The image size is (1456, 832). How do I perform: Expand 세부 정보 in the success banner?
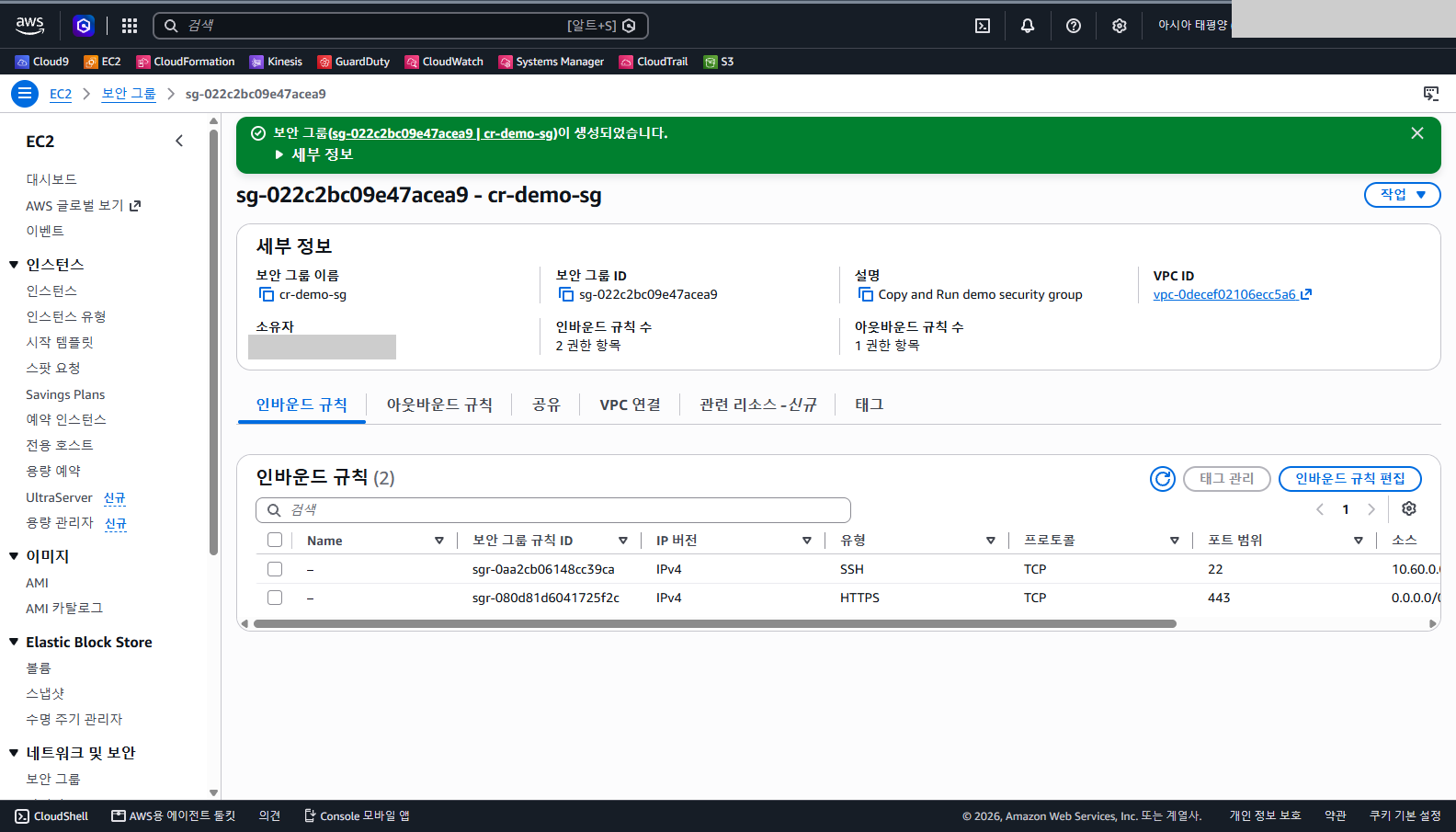(x=314, y=154)
